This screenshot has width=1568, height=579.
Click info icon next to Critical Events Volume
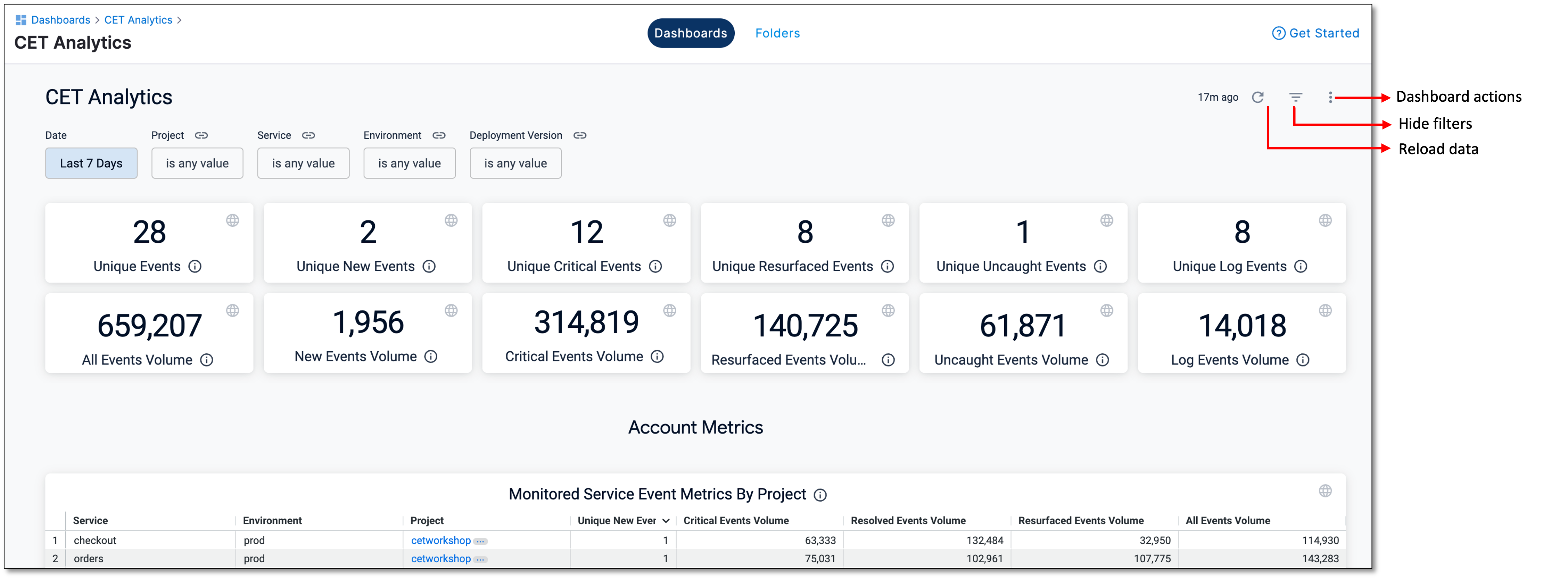click(658, 356)
